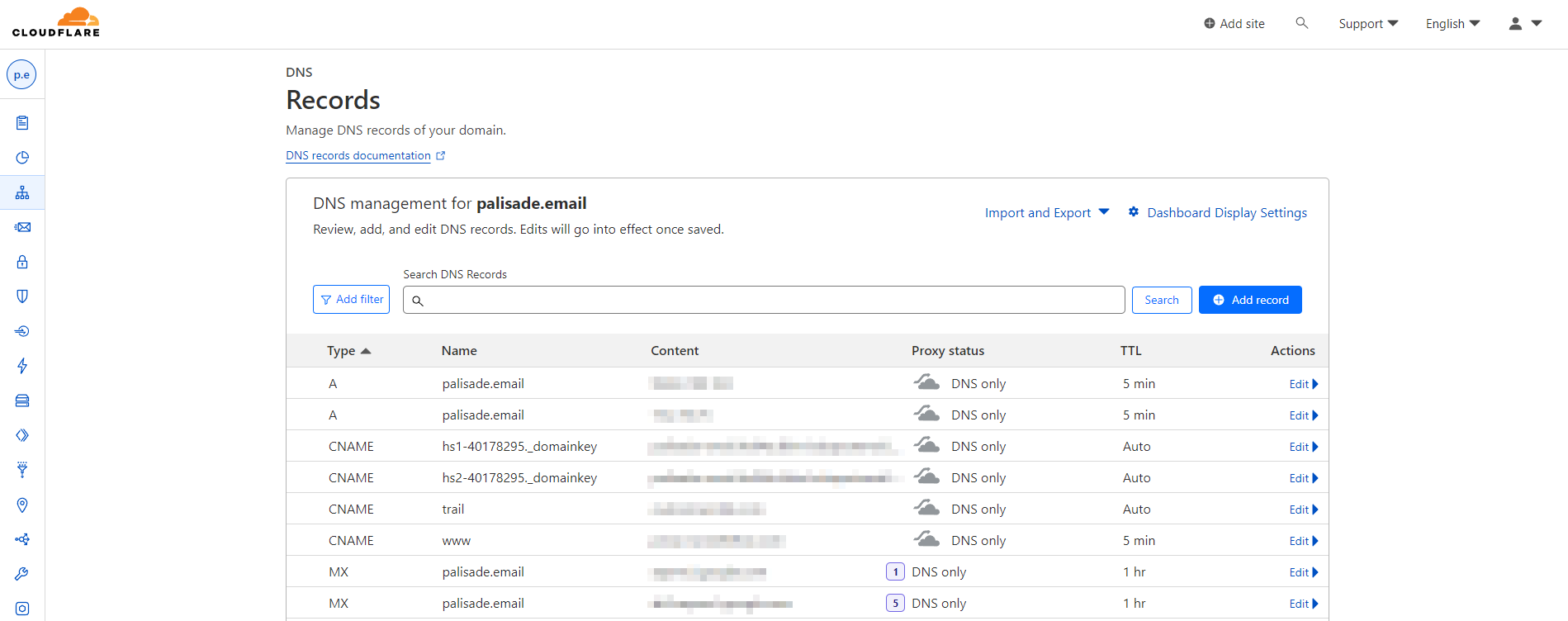Open the SSL/TLS padlock icon
The width and height of the screenshot is (1568, 621).
click(x=22, y=262)
